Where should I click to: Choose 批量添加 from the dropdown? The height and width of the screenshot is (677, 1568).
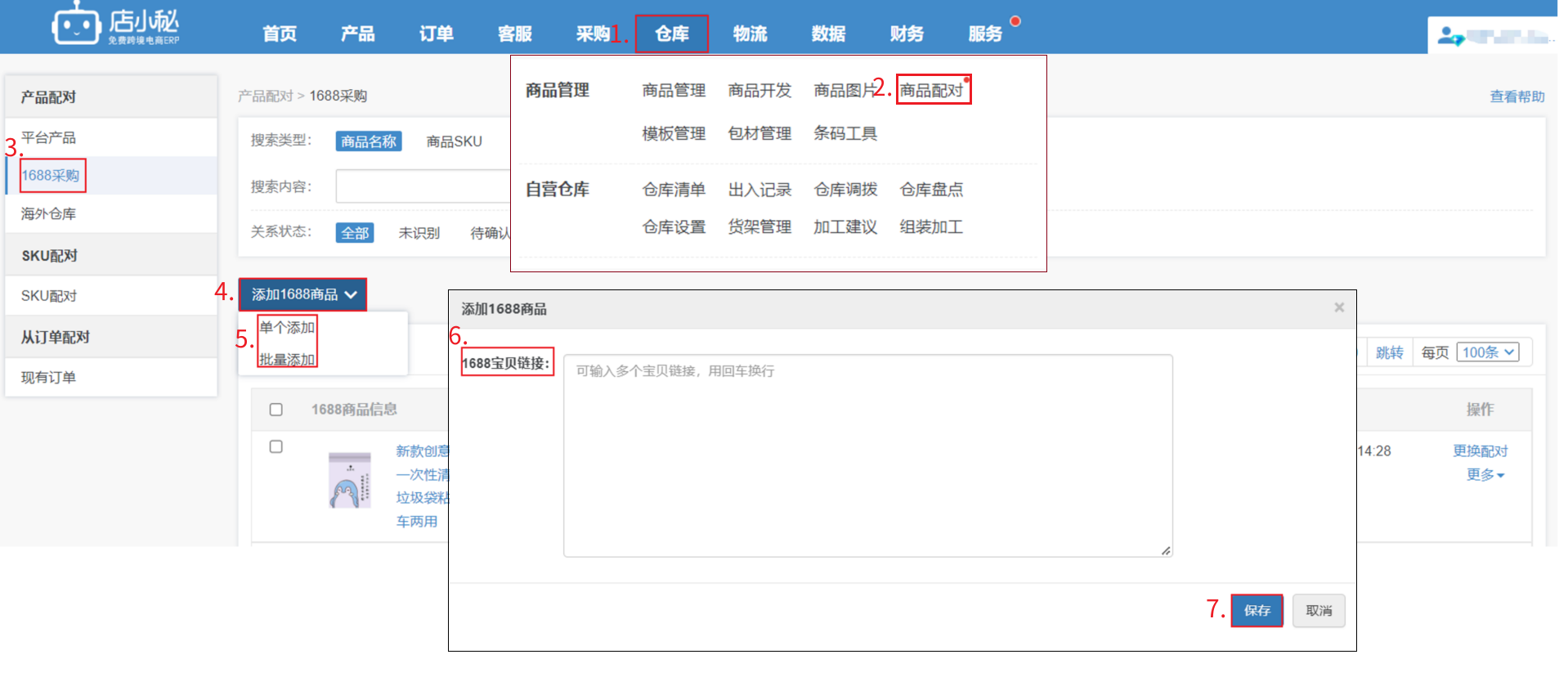point(287,359)
